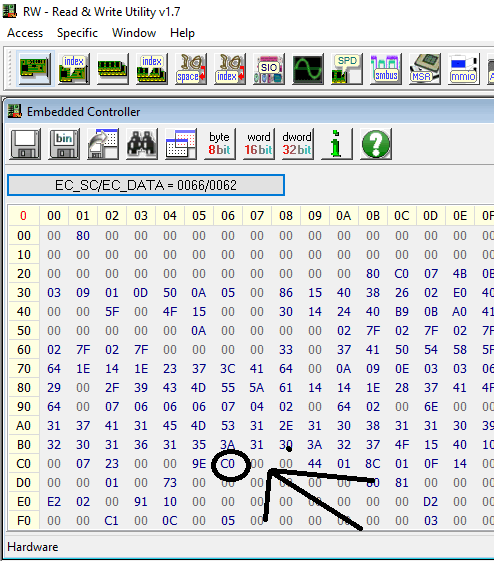This screenshot has height=561, width=494.
Task: Open the IO space tool
Action: [191, 69]
